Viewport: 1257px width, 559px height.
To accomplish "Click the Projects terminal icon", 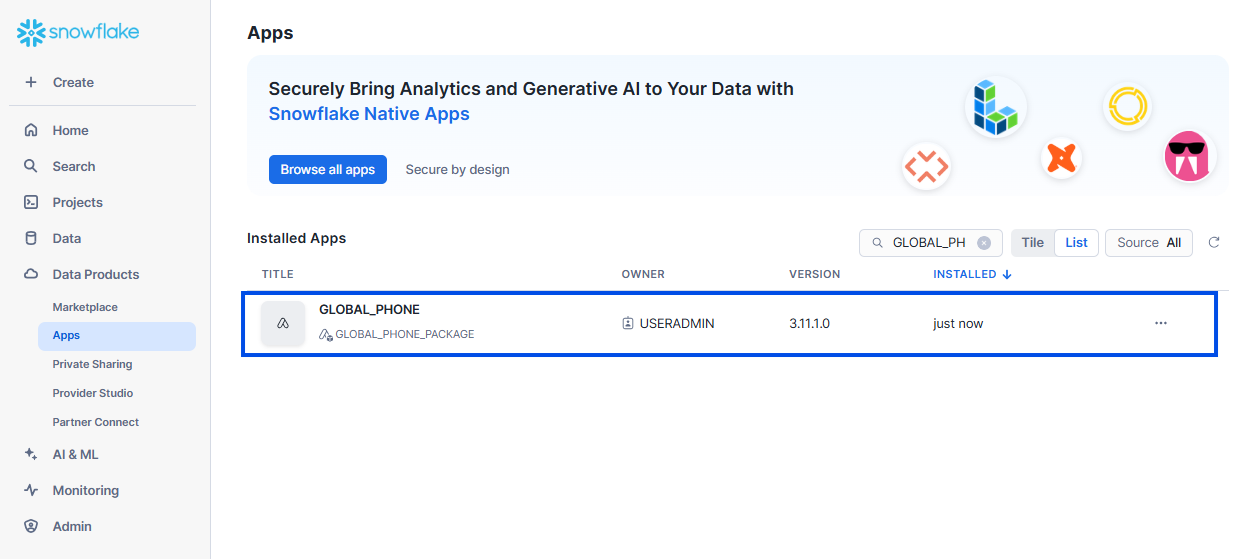I will (31, 202).
